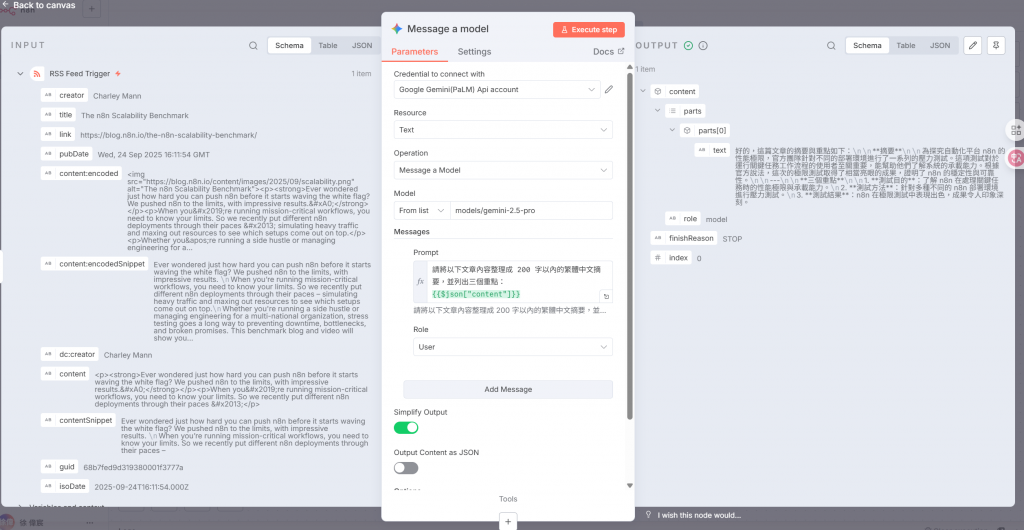This screenshot has width=1024, height=530.
Task: Click the Tools plus button below node
Action: pos(507,522)
